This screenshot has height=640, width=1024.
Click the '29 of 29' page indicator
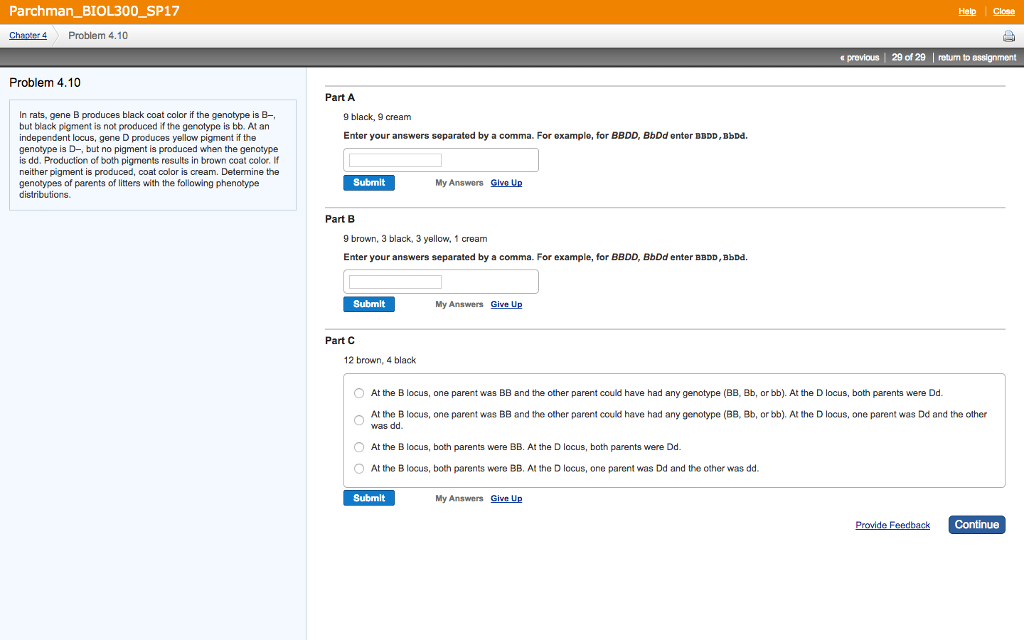908,57
